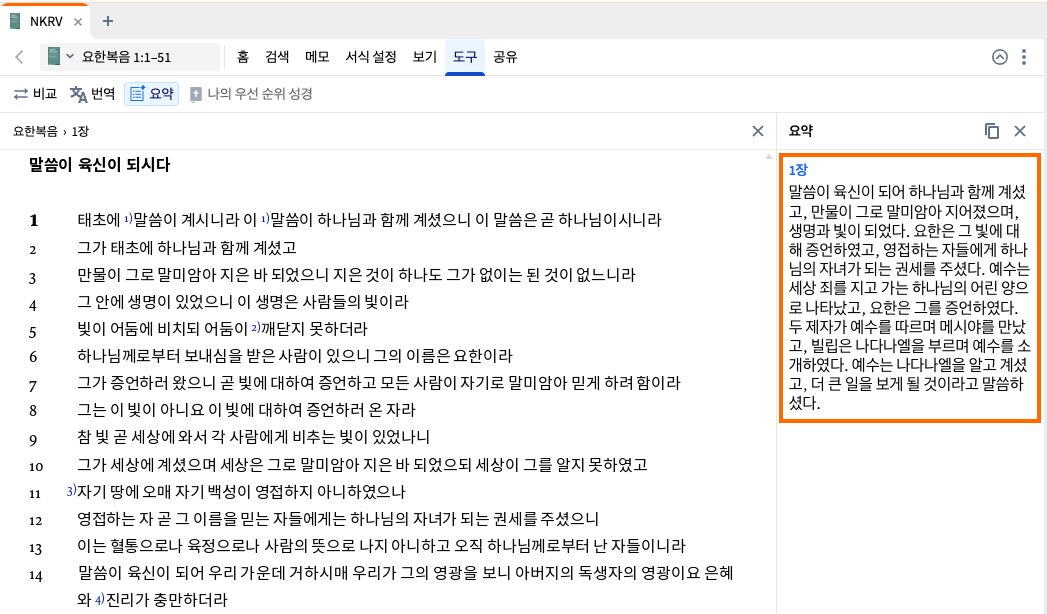Open footnote 4) in verse 14

[x=99, y=599]
